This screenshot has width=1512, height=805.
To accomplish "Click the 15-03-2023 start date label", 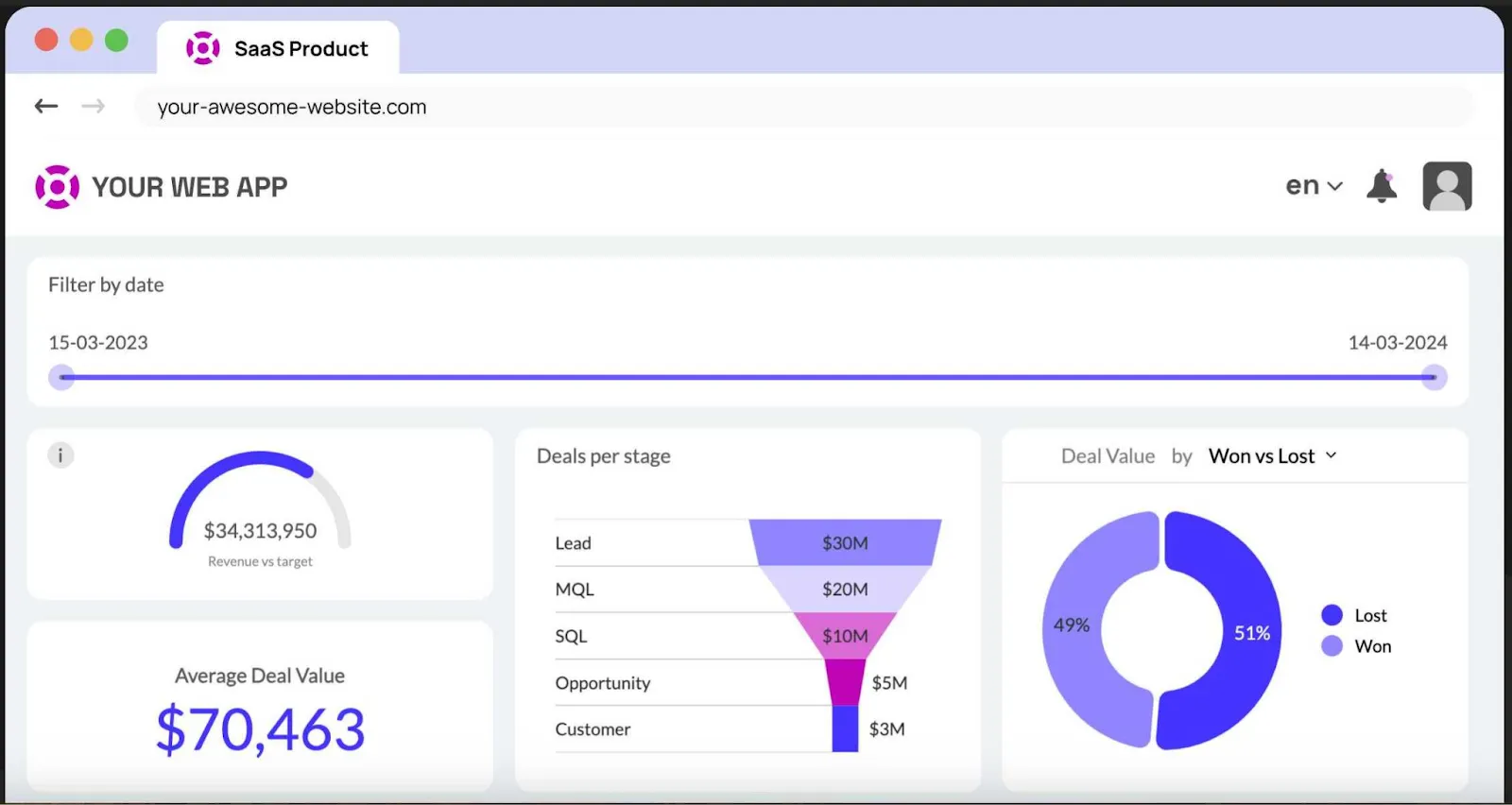I will click(x=98, y=342).
